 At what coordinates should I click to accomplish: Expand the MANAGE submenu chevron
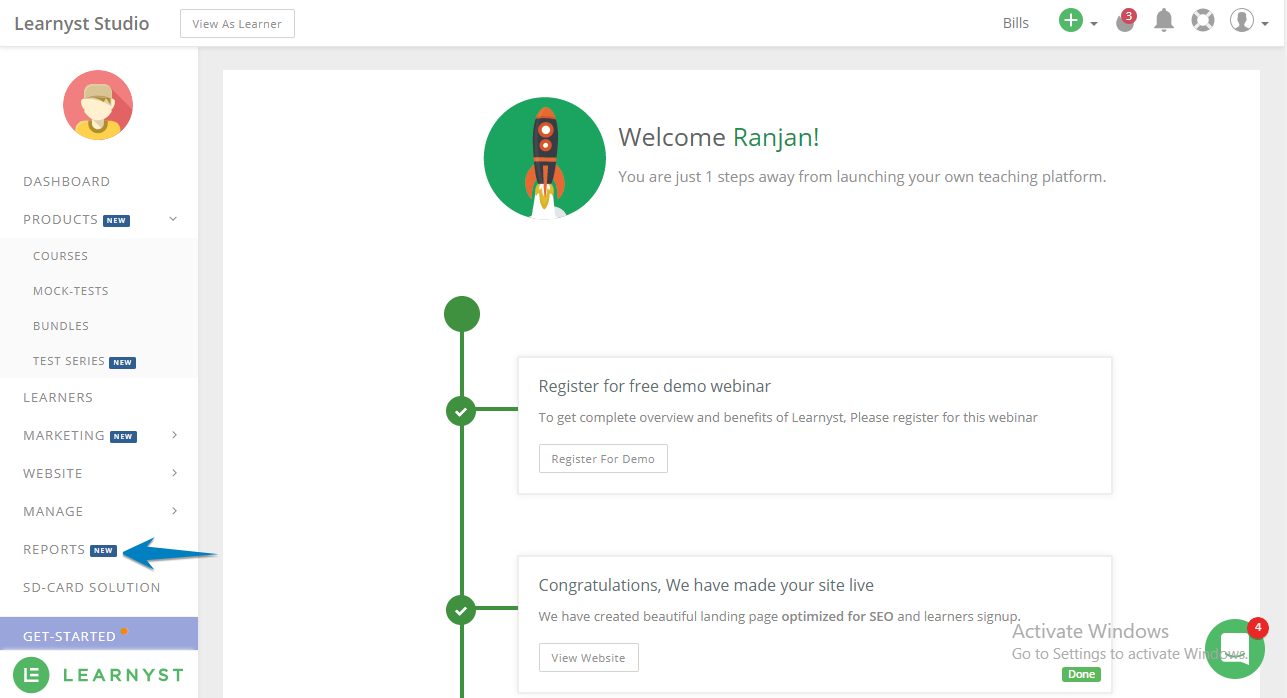coord(174,511)
